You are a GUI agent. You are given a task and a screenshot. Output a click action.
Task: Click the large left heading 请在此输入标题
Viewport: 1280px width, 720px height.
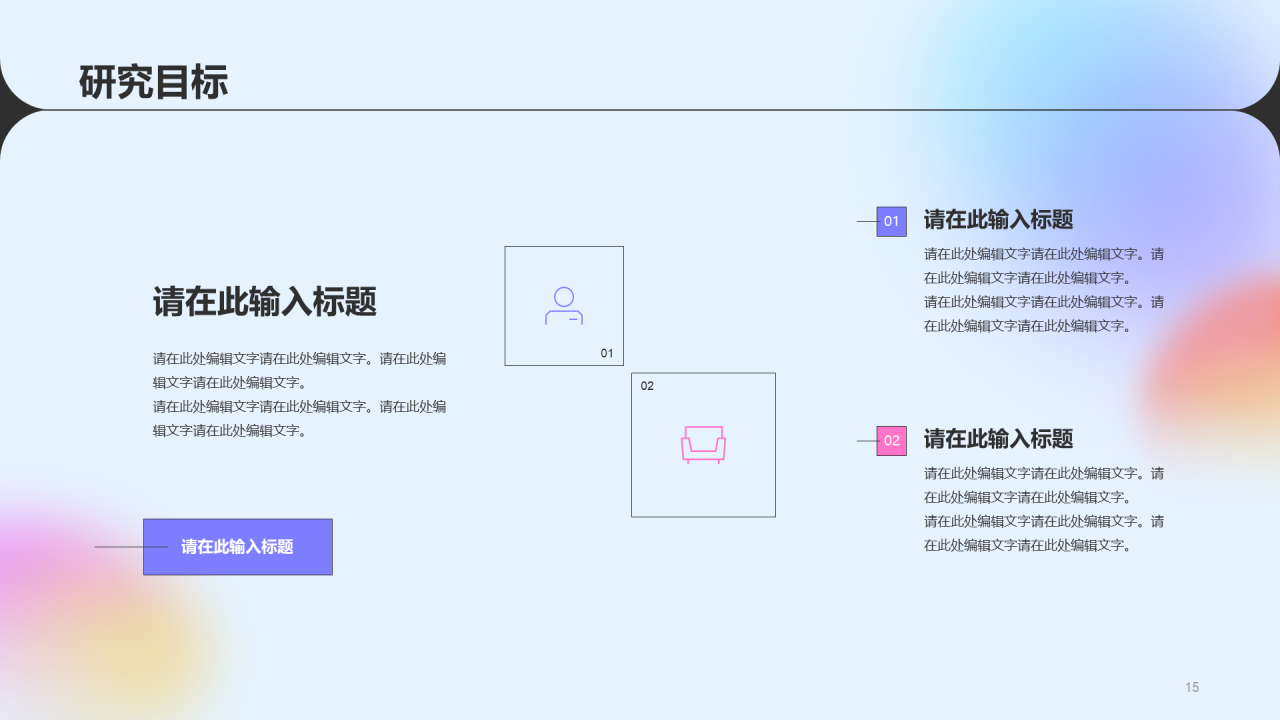264,301
